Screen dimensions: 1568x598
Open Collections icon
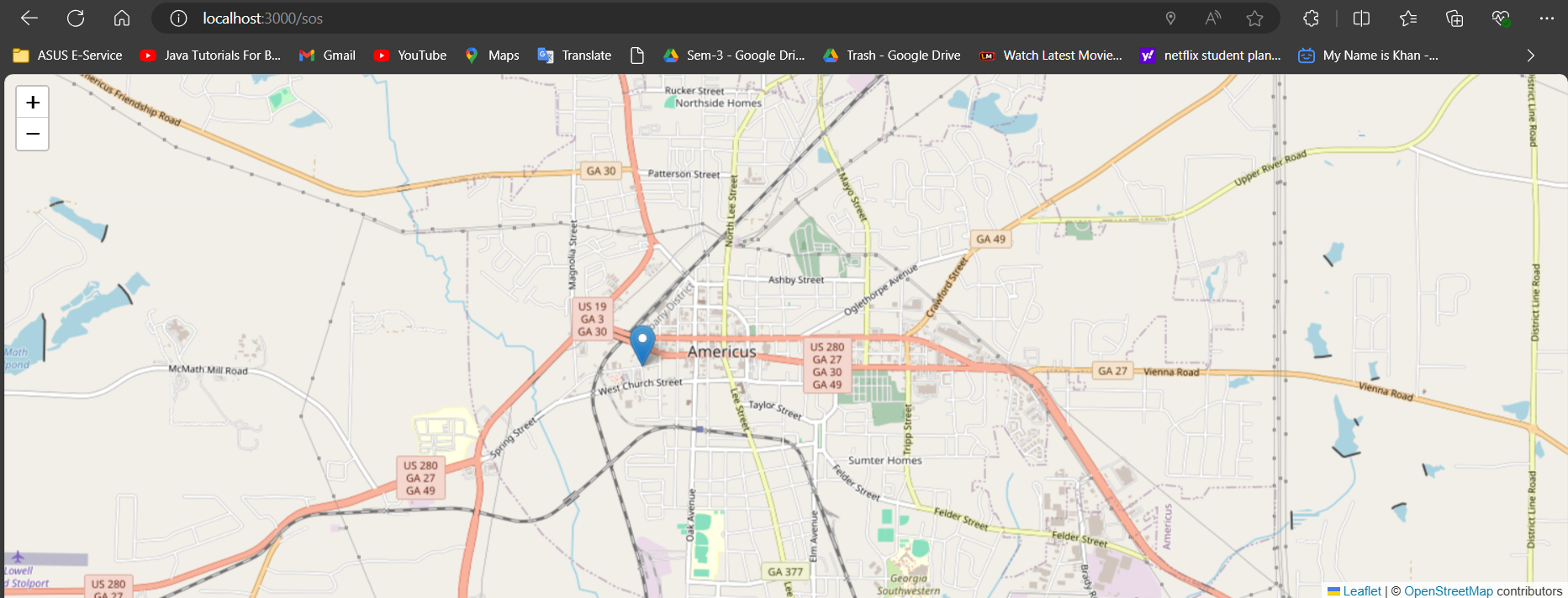pos(1454,19)
